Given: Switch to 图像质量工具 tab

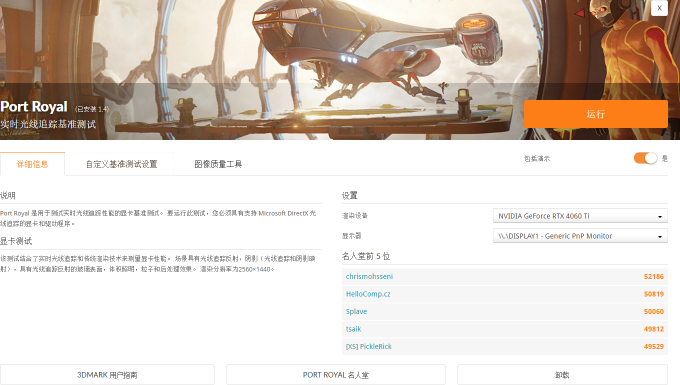Looking at the screenshot, I should [218, 164].
